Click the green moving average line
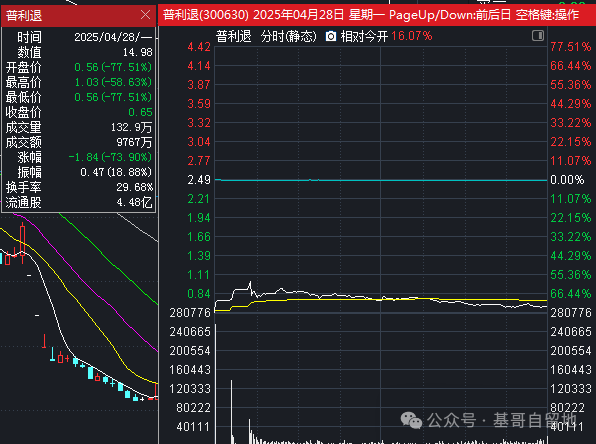The image size is (596, 444). (110, 260)
